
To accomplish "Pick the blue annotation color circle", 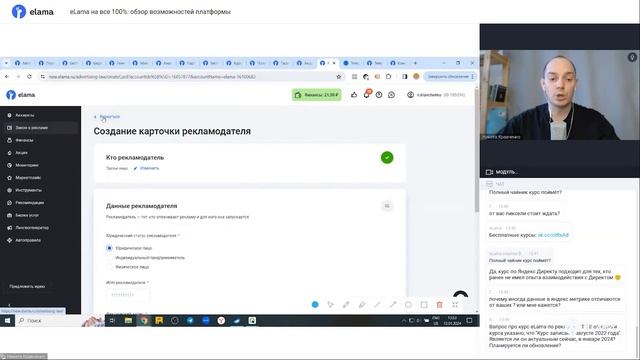I will tap(315, 304).
